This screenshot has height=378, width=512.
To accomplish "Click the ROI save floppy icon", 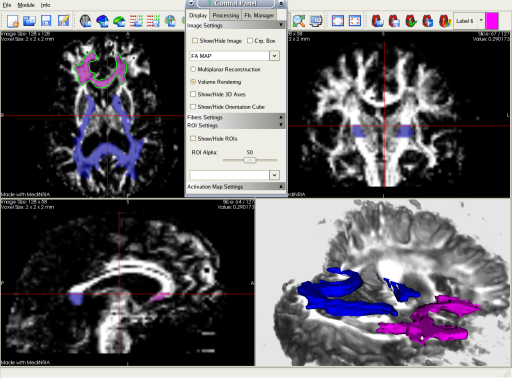I will pos(394,21).
